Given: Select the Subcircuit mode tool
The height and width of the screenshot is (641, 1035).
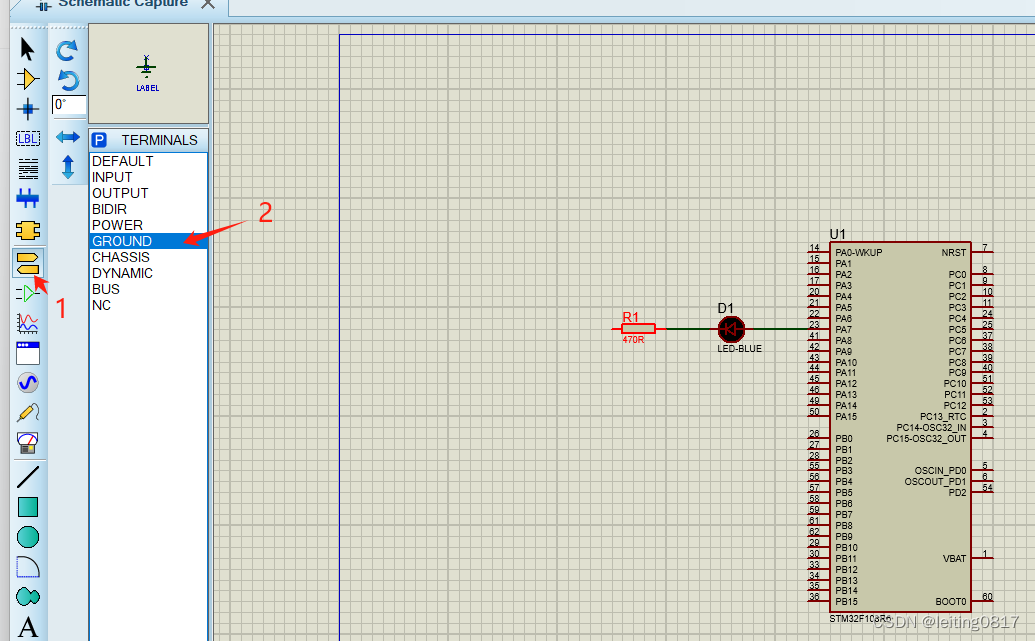Looking at the screenshot, I should pyautogui.click(x=28, y=230).
